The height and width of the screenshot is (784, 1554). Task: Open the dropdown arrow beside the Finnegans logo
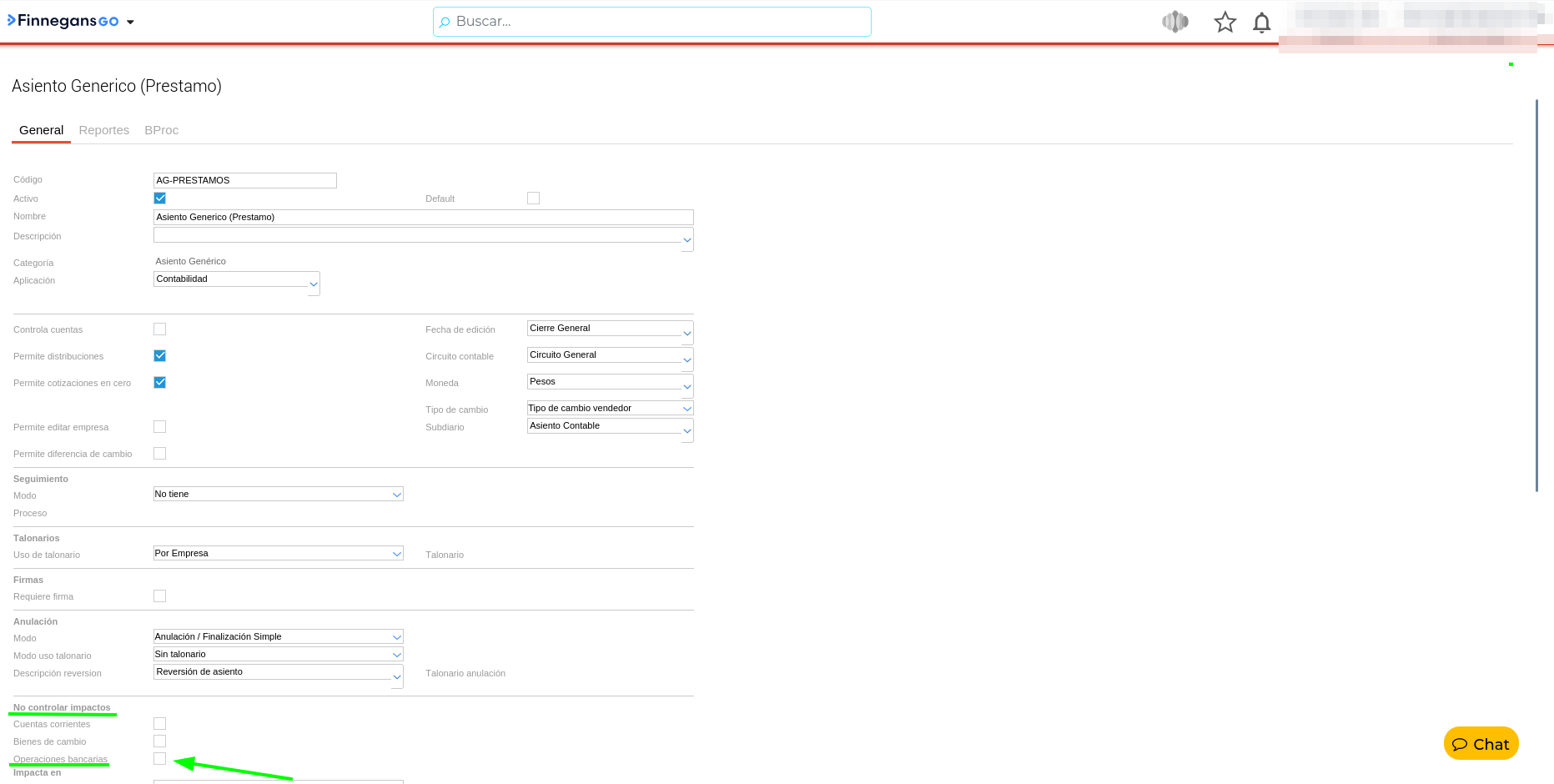tap(130, 23)
